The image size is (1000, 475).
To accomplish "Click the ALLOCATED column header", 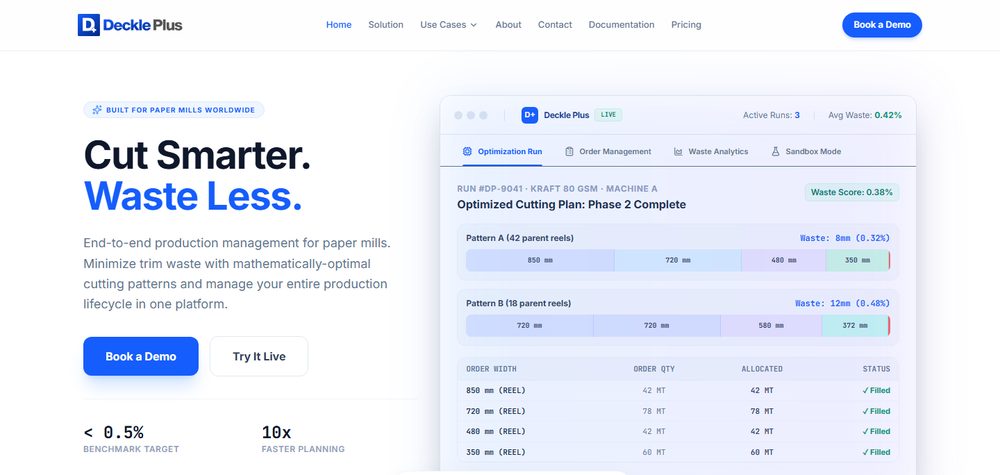I will coord(761,369).
